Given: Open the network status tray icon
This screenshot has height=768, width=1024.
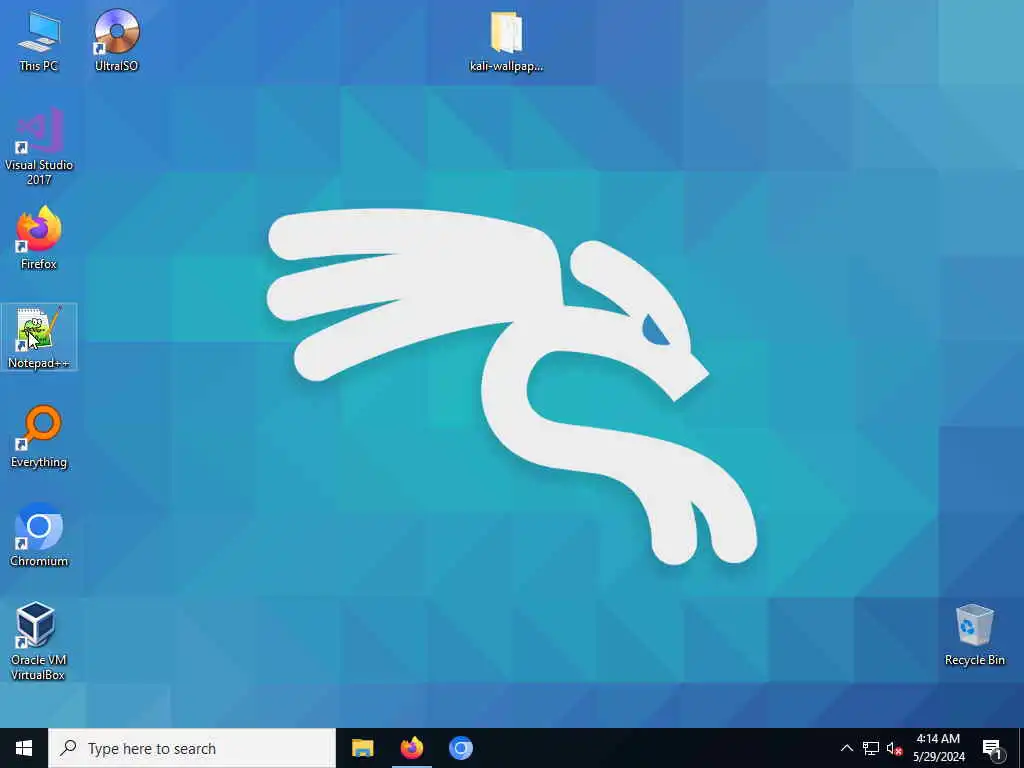Looking at the screenshot, I should tap(871, 748).
